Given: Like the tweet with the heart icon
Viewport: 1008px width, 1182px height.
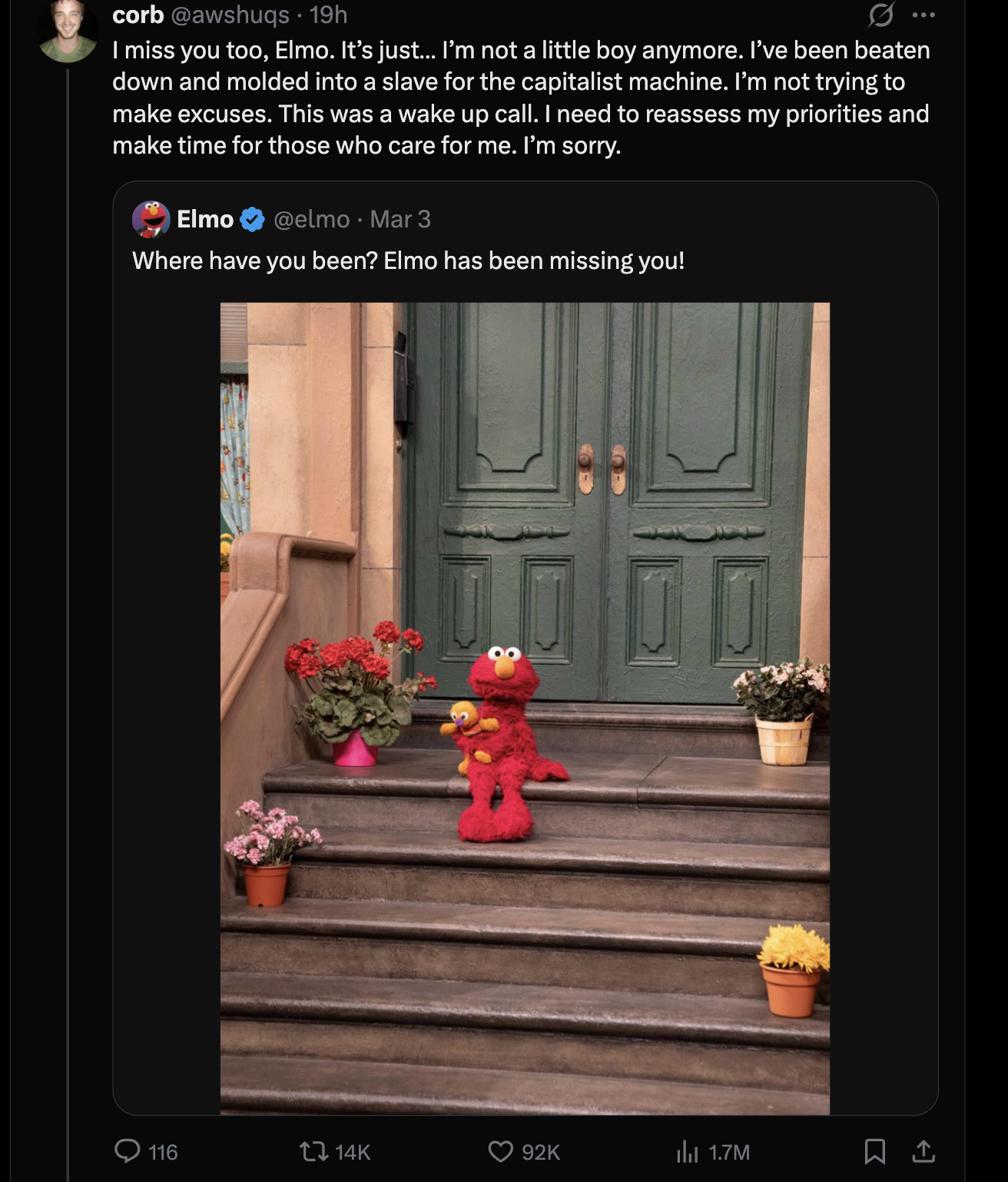Looking at the screenshot, I should 501,1150.
